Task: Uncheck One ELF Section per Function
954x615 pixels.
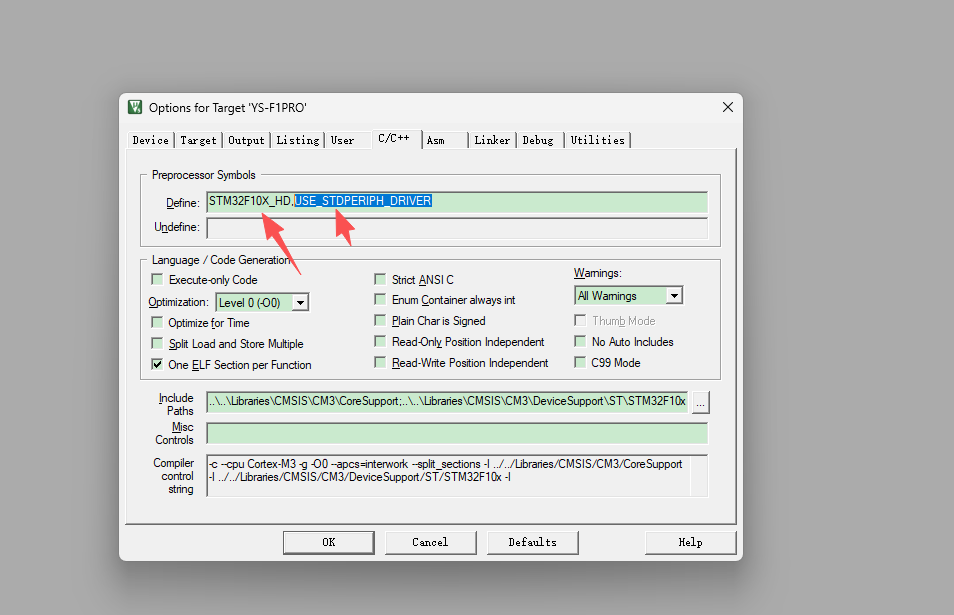Action: (x=157, y=364)
